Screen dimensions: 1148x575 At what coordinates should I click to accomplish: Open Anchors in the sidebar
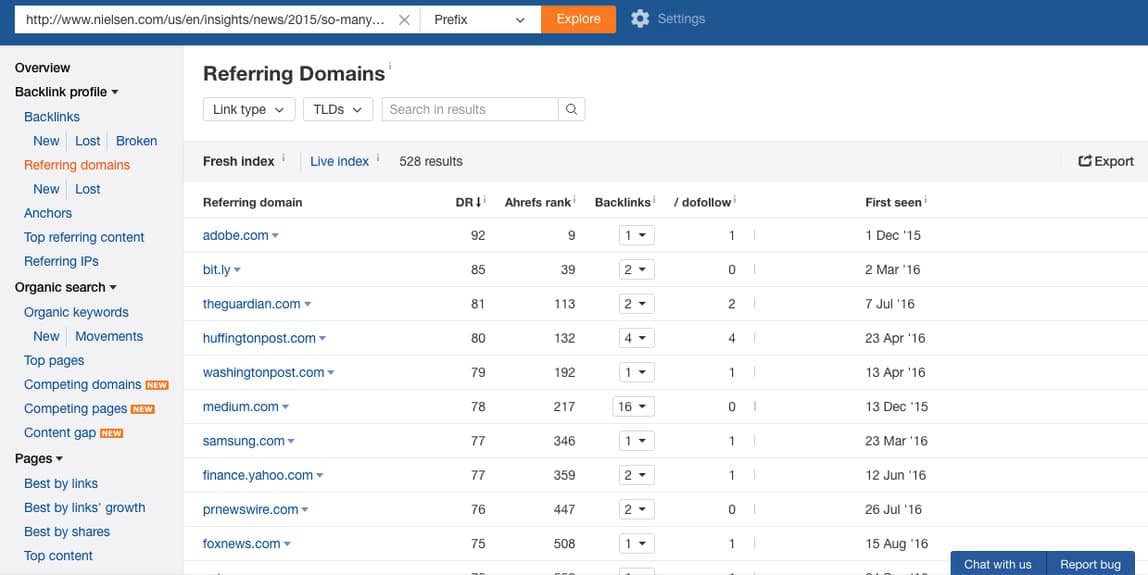(48, 213)
